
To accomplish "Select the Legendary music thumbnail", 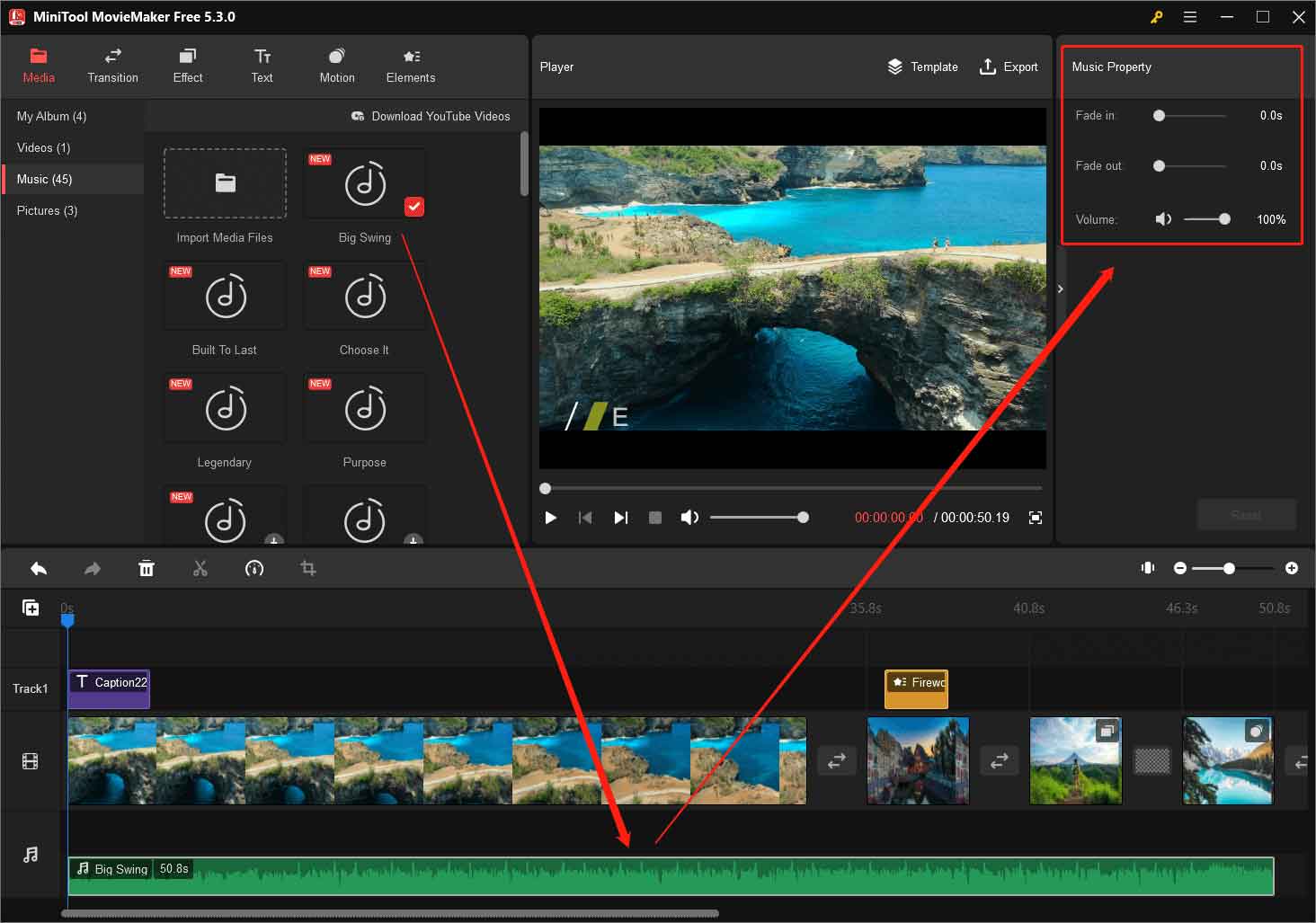I will [225, 409].
